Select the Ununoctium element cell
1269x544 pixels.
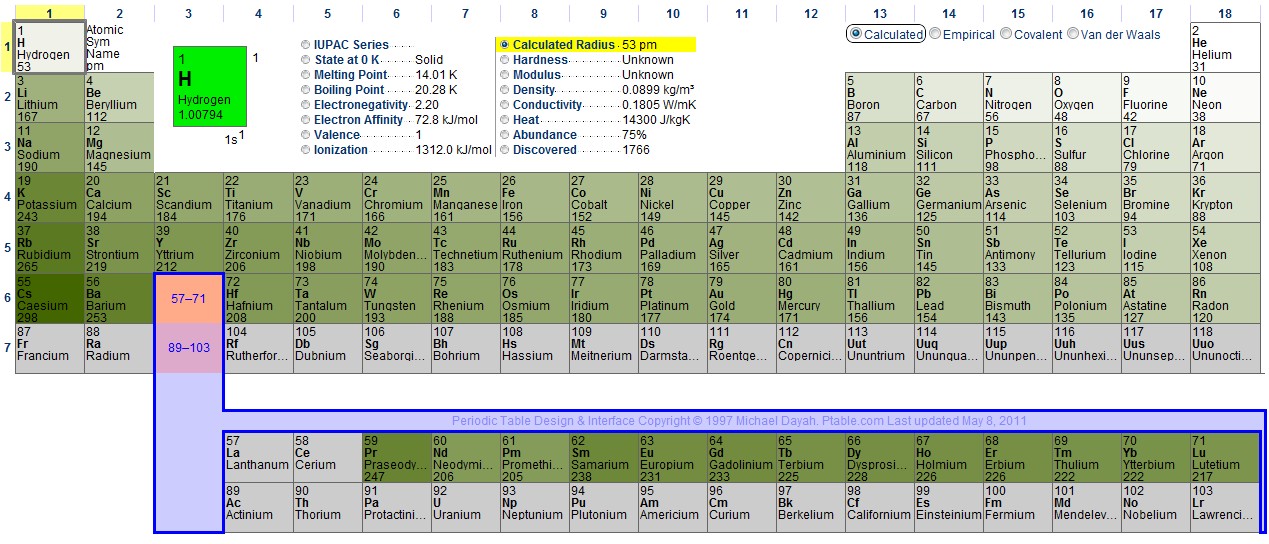1225,348
